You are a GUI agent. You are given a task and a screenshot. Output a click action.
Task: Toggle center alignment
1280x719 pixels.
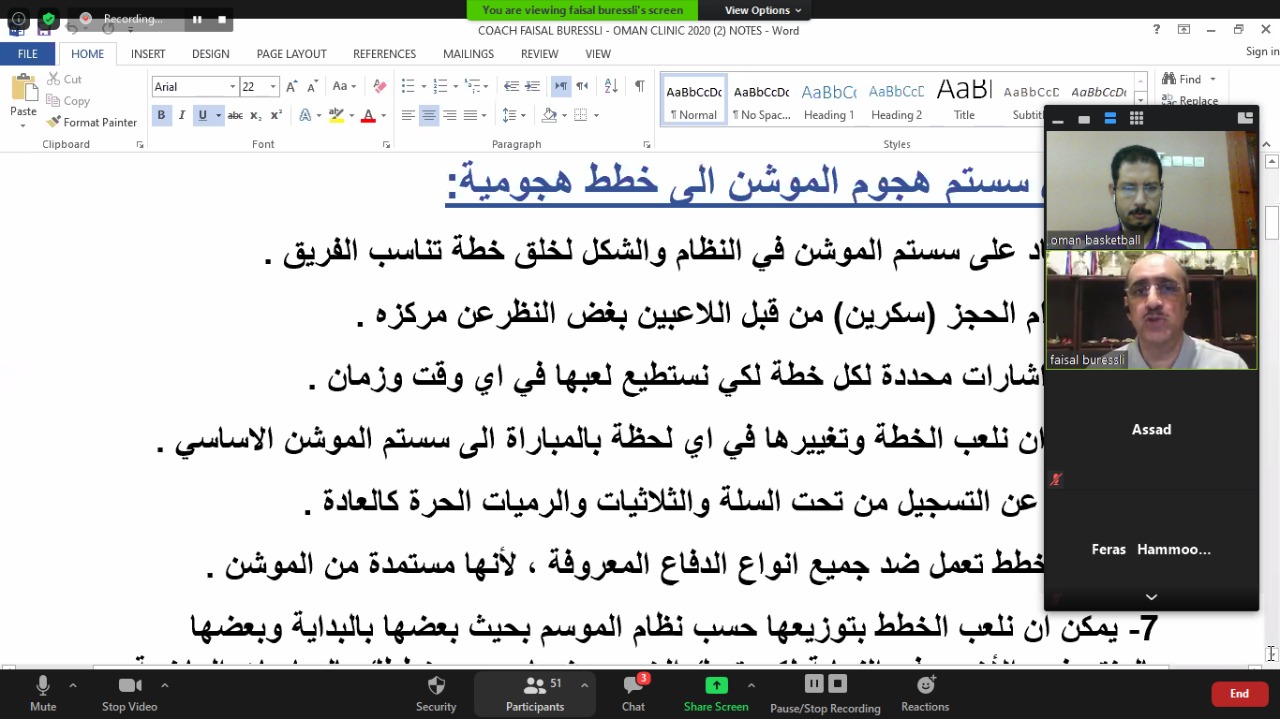point(429,116)
